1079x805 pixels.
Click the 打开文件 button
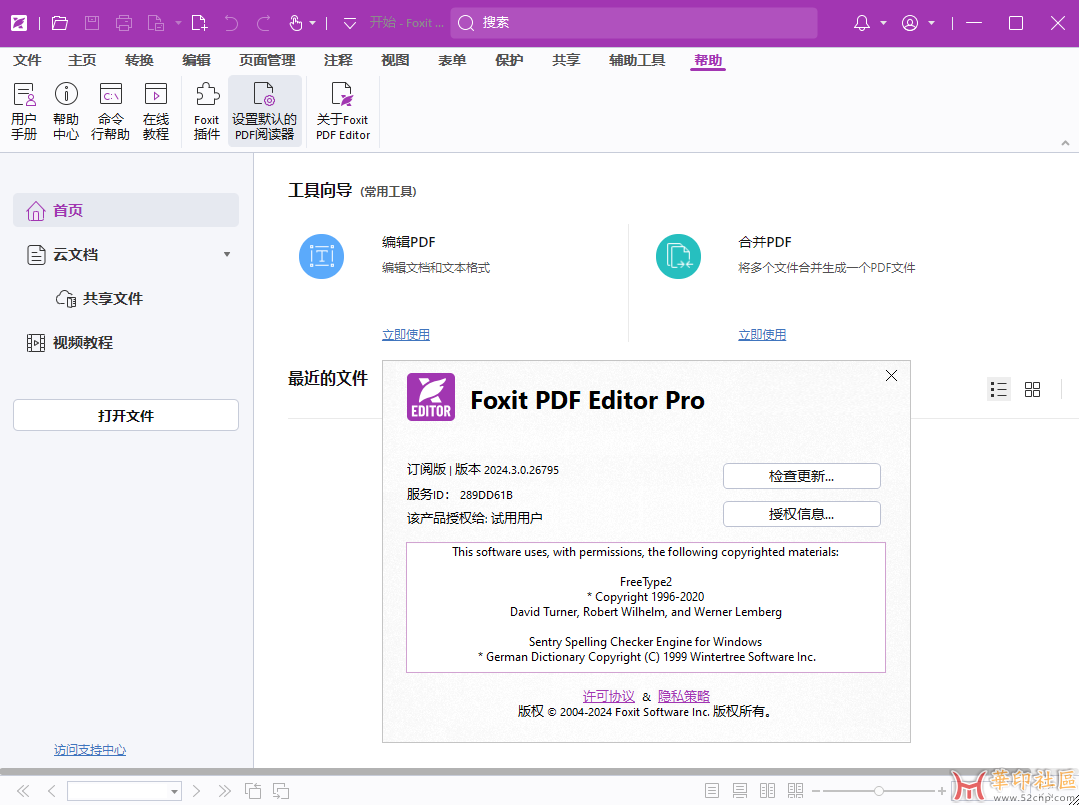(x=126, y=416)
